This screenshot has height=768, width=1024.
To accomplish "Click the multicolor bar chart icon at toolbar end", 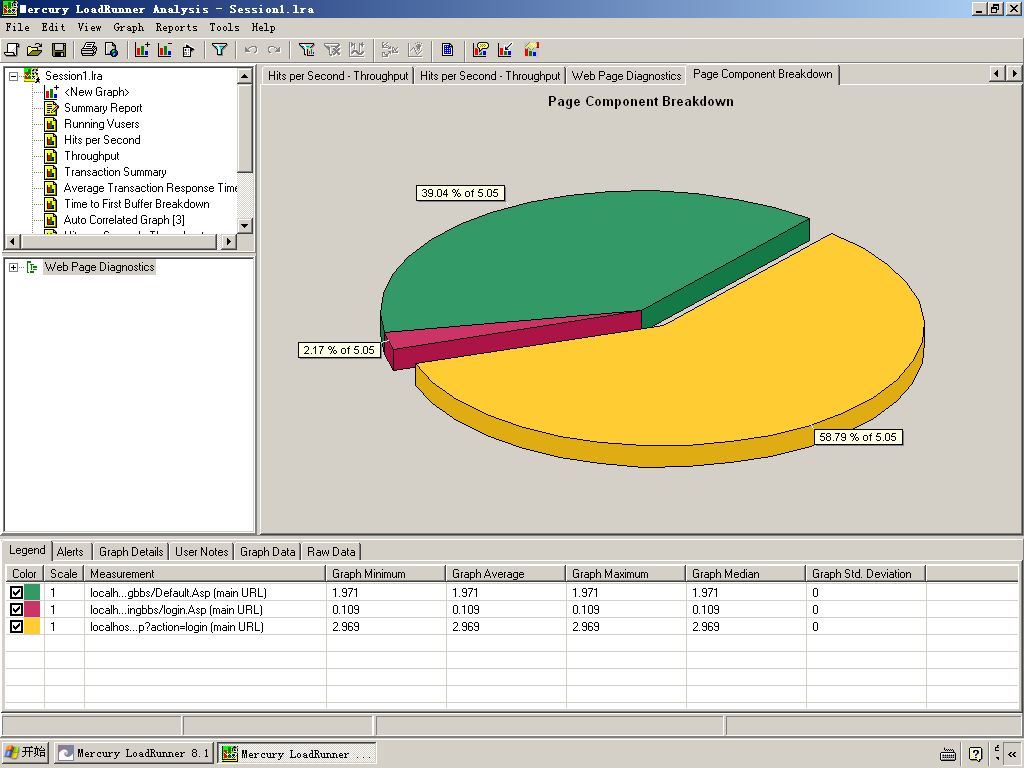I will coord(532,50).
